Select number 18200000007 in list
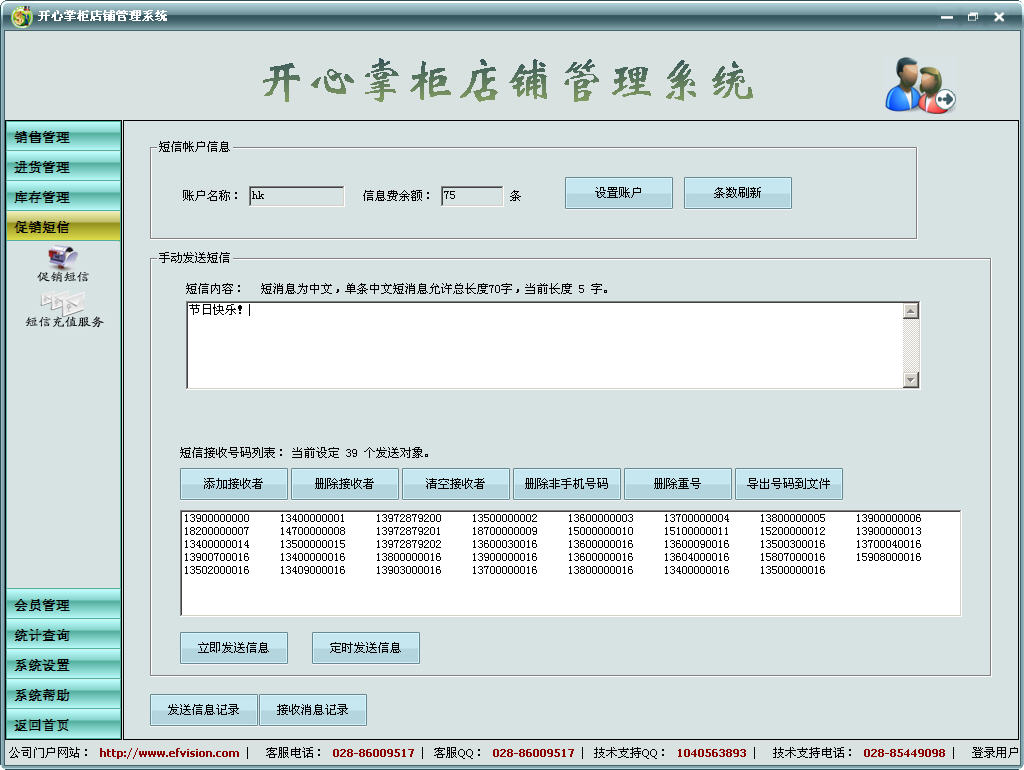Viewport: 1024px width, 770px height. tap(216, 531)
